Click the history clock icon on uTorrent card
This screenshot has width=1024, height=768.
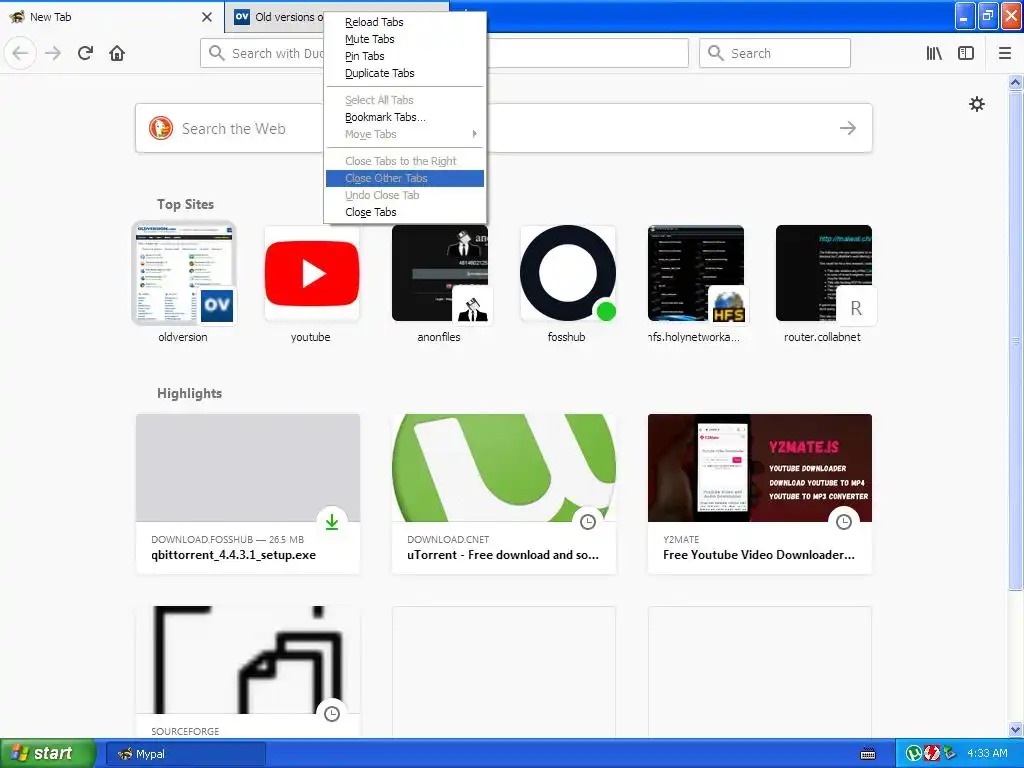(588, 521)
